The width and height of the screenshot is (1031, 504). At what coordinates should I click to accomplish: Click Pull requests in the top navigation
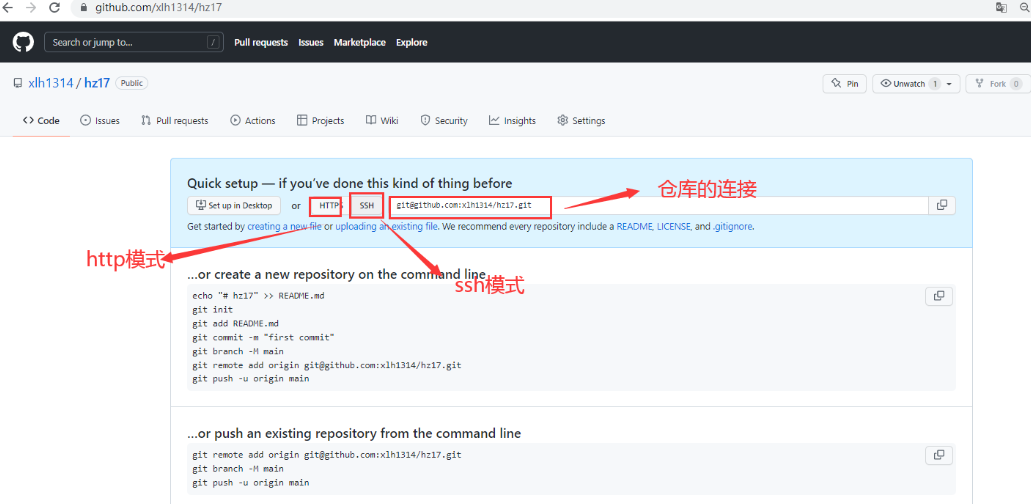point(261,42)
